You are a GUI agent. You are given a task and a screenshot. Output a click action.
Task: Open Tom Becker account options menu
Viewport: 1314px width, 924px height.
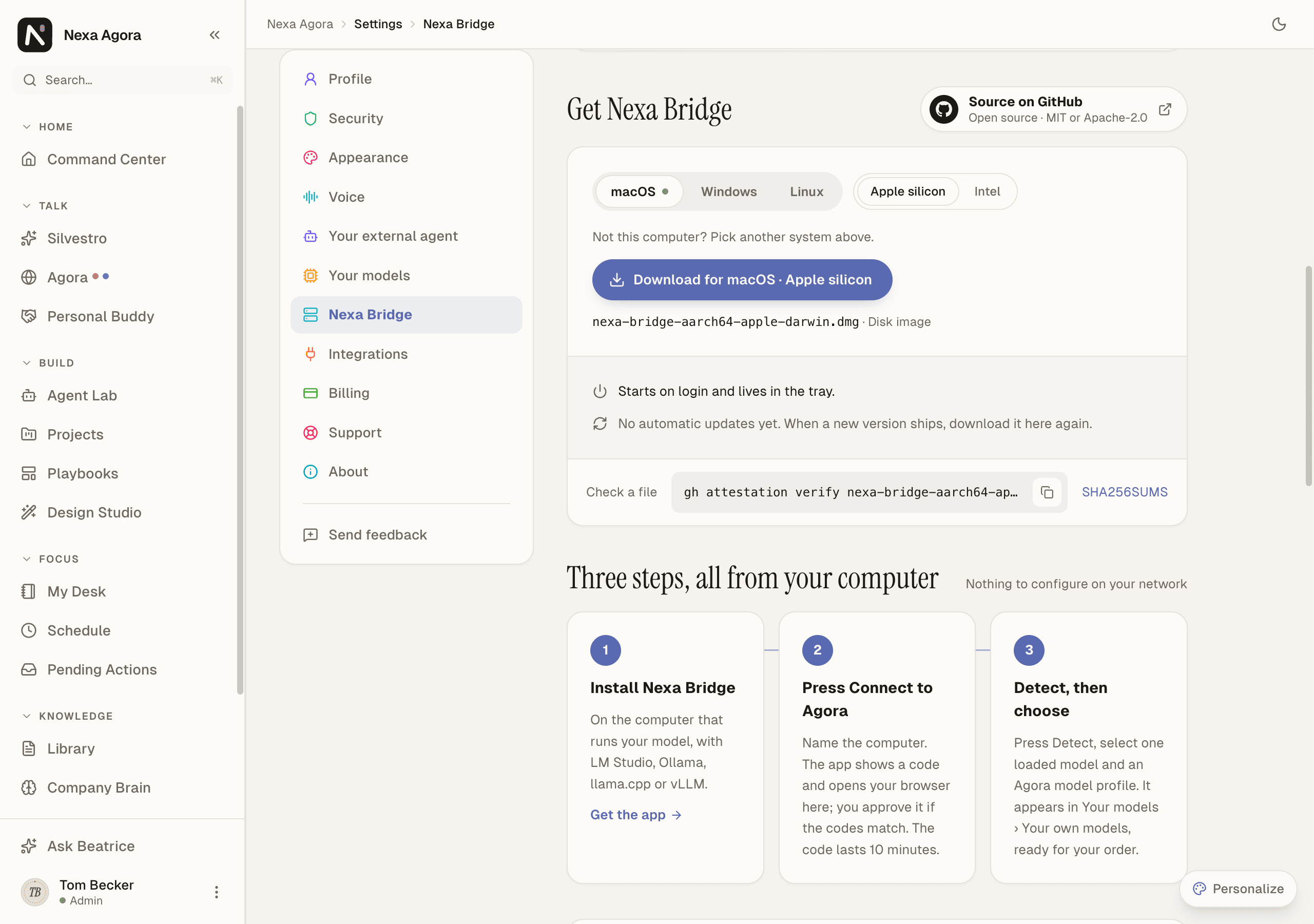[216, 892]
